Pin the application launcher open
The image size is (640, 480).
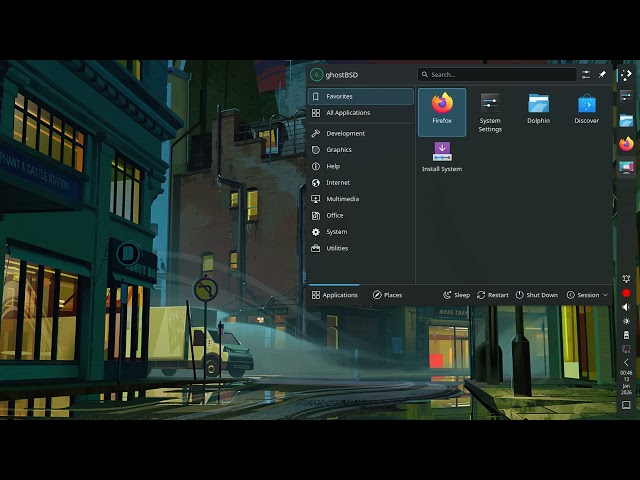click(x=602, y=75)
